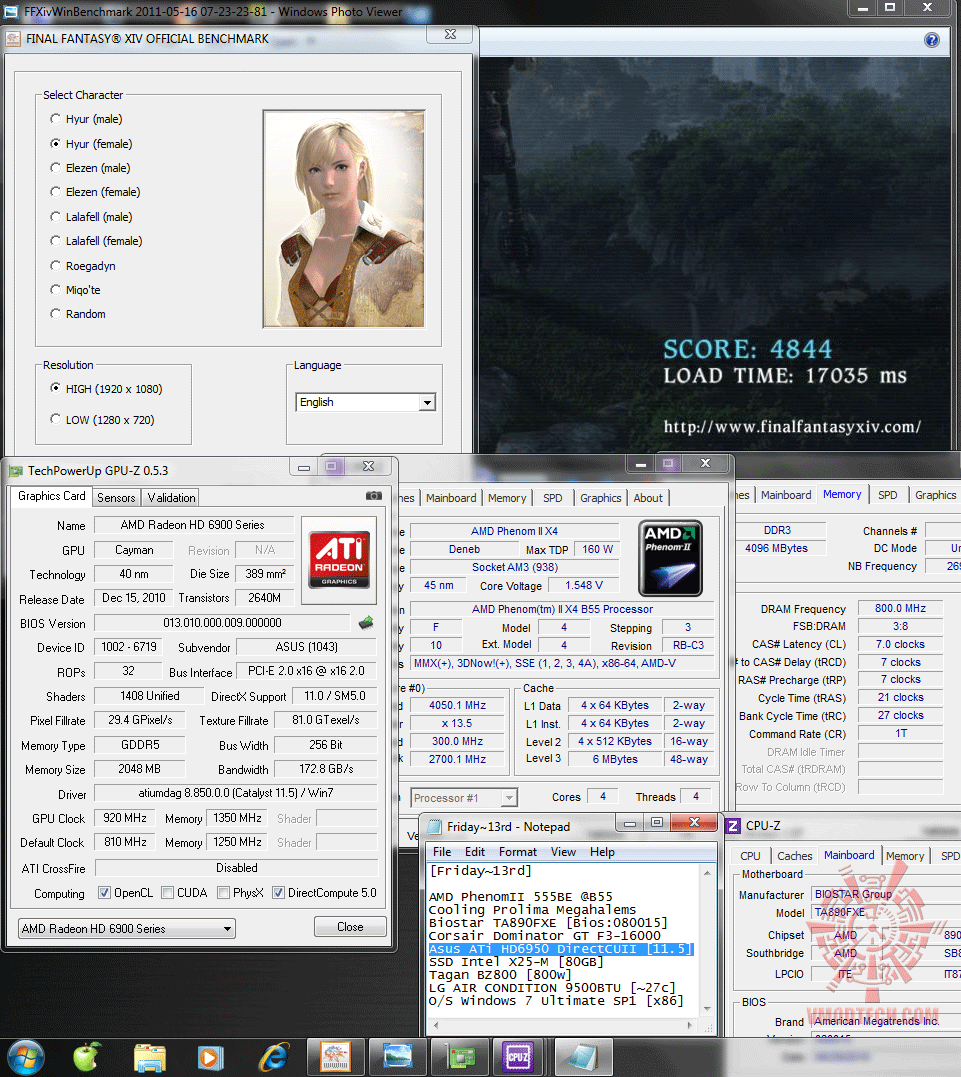Open the Windows Start orb

point(25,1057)
